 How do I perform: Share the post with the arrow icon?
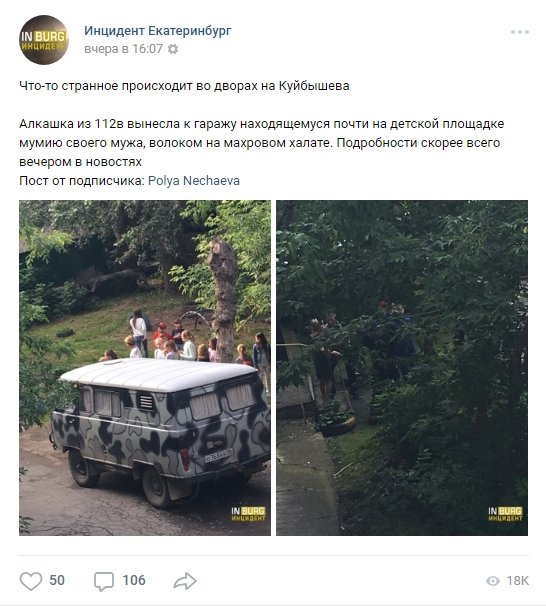[185, 580]
